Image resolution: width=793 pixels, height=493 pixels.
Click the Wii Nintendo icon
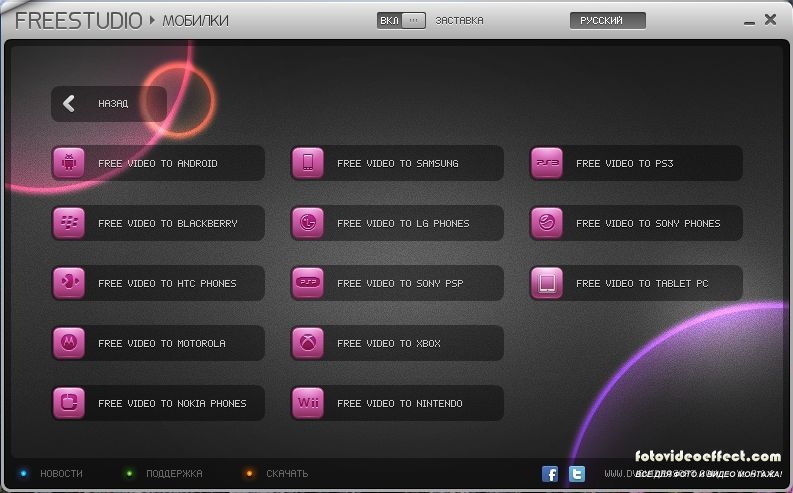tap(307, 403)
